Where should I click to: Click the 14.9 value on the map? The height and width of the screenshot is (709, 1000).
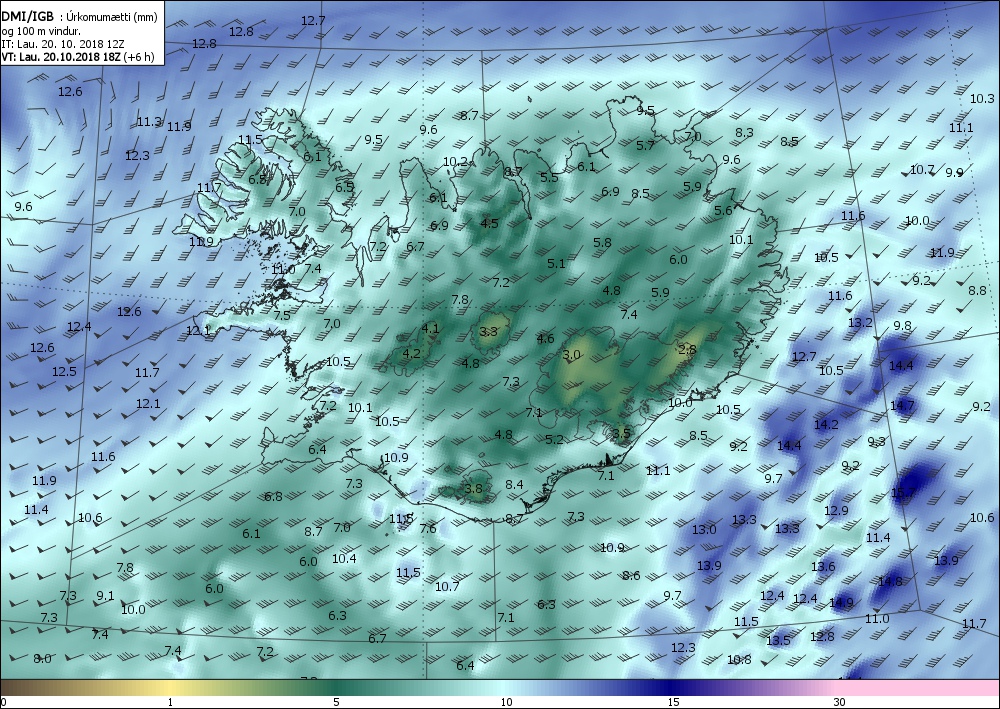click(841, 603)
